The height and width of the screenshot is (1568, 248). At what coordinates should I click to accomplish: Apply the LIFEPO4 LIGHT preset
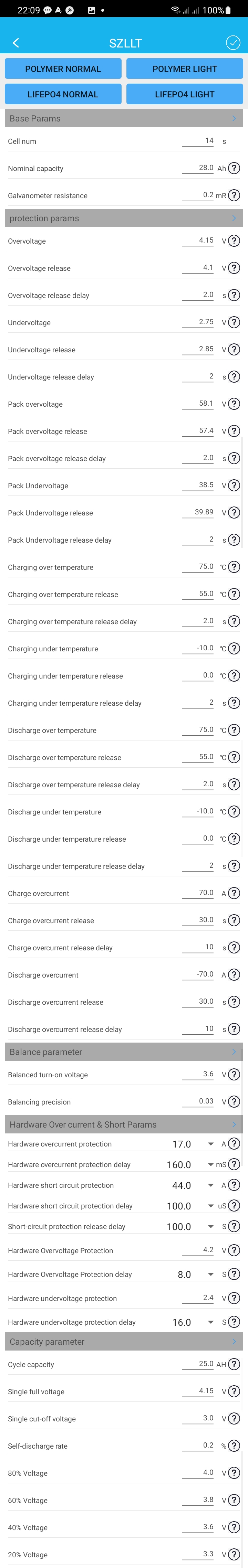point(185,94)
